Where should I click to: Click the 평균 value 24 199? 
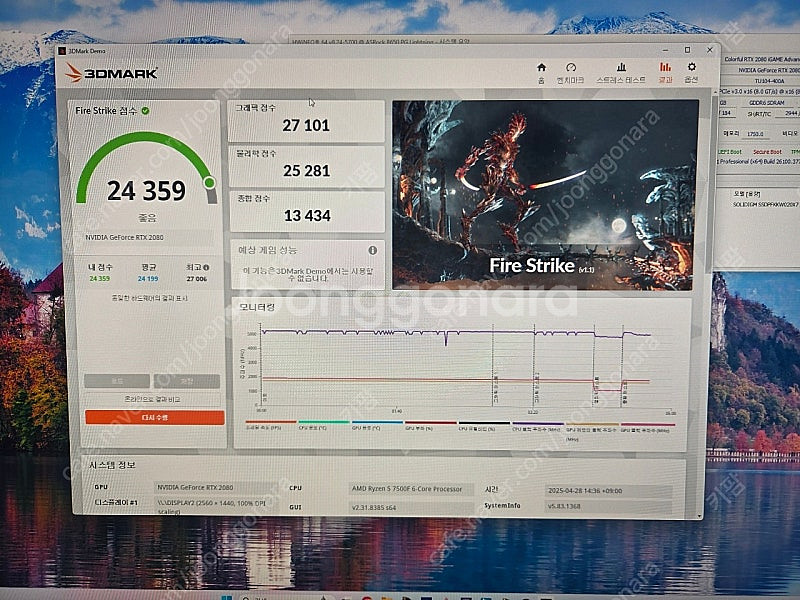click(x=148, y=279)
